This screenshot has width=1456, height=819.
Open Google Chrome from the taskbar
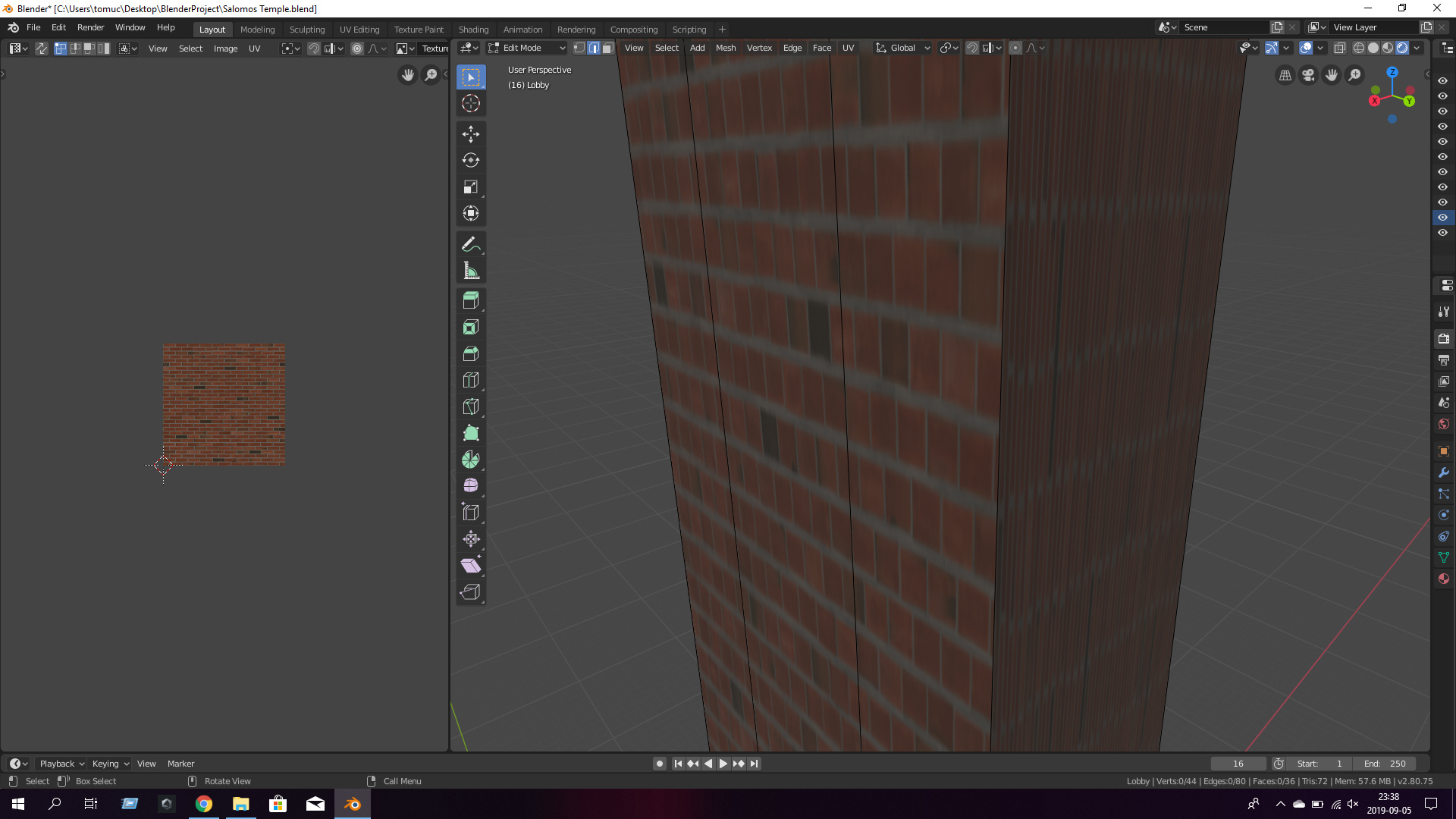pos(204,804)
